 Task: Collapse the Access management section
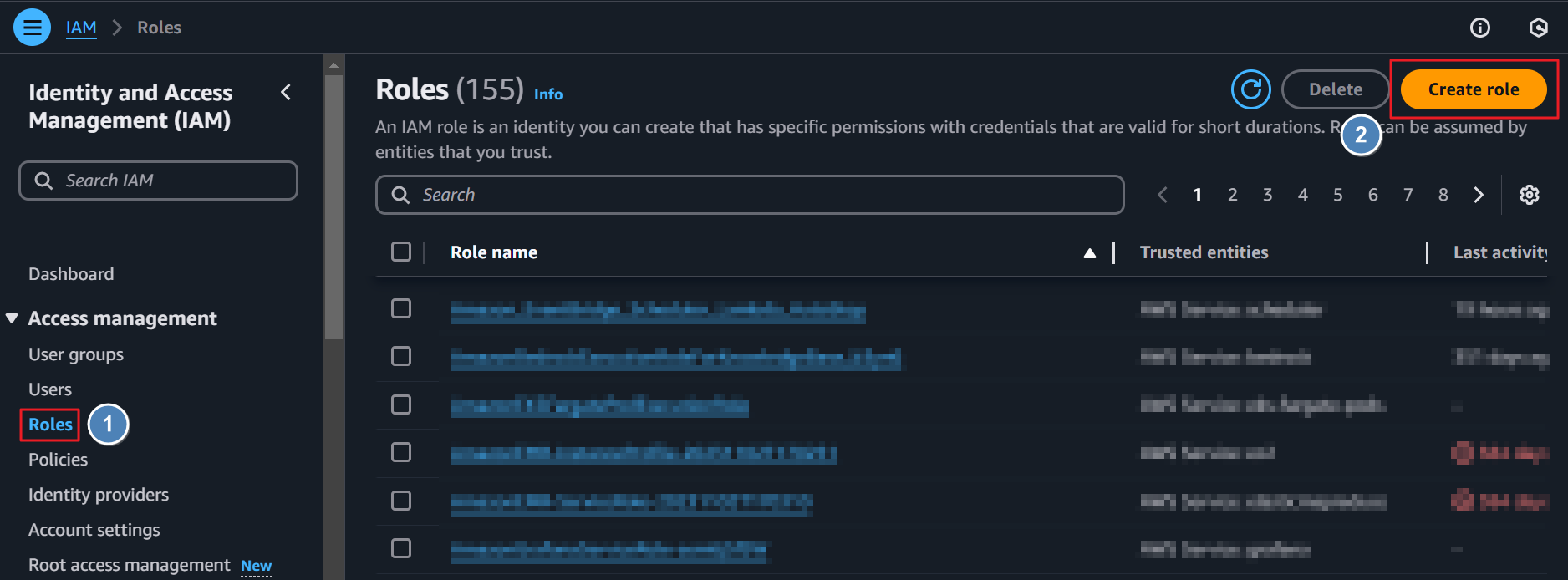[12, 318]
